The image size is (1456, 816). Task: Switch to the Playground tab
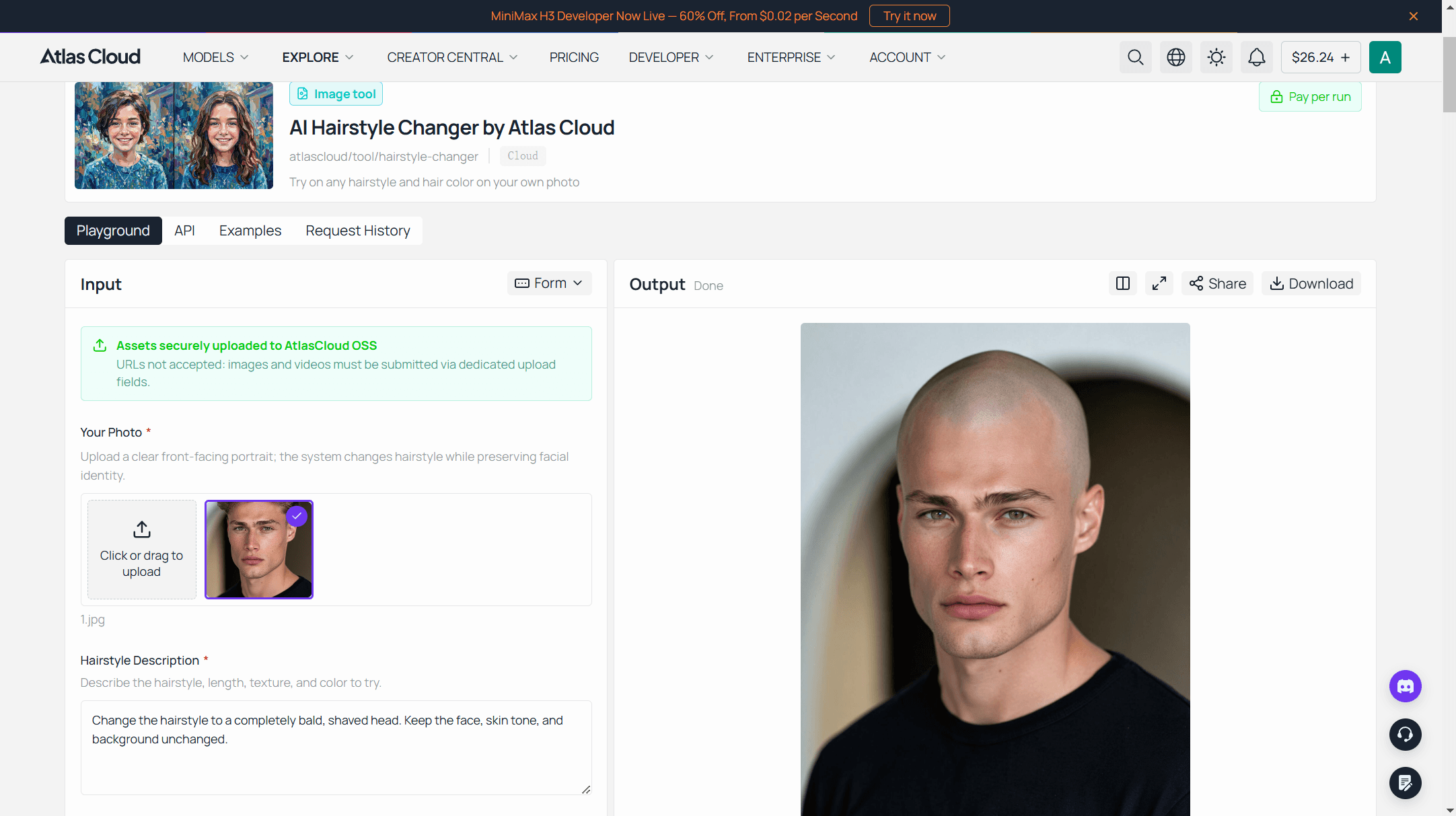click(113, 231)
